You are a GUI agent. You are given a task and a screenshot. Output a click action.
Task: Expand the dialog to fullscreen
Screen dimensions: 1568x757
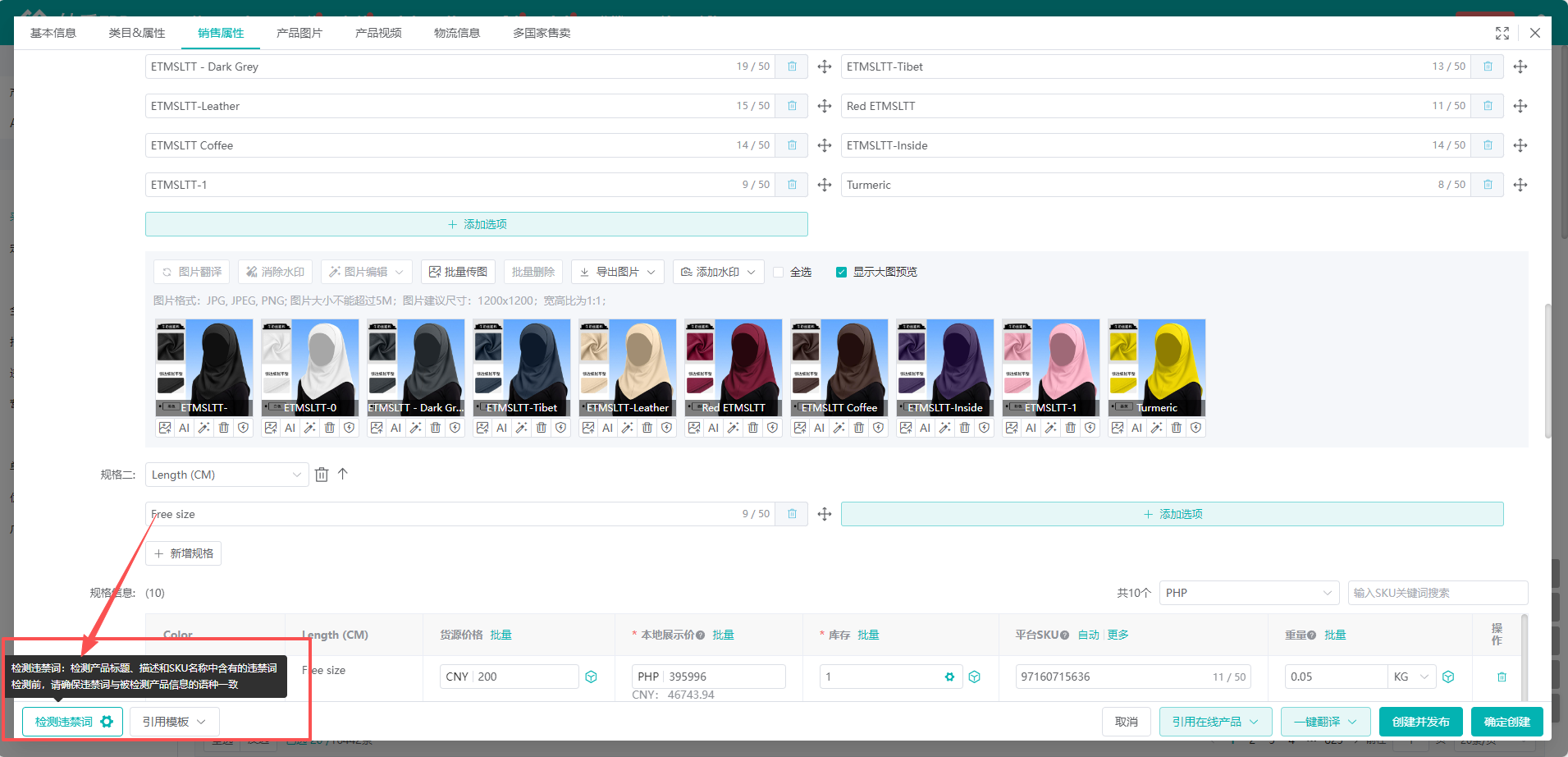click(x=1502, y=33)
